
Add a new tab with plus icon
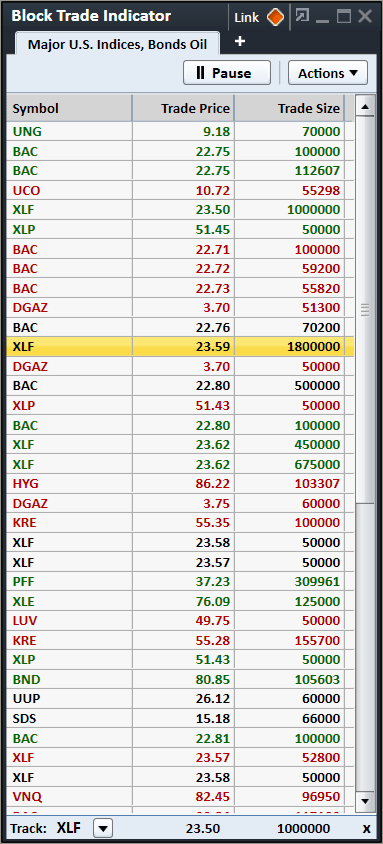click(240, 41)
